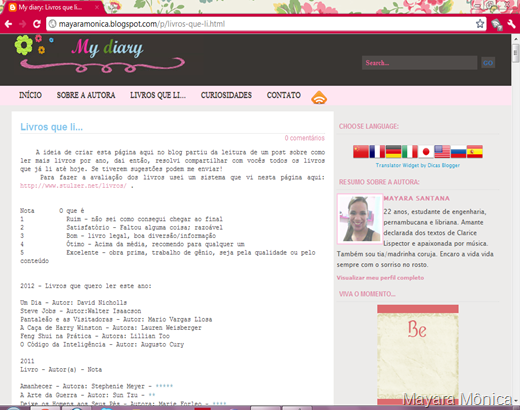This screenshot has height=410, width=520.
Task: Translate page using the Italian flag
Action: pos(410,152)
